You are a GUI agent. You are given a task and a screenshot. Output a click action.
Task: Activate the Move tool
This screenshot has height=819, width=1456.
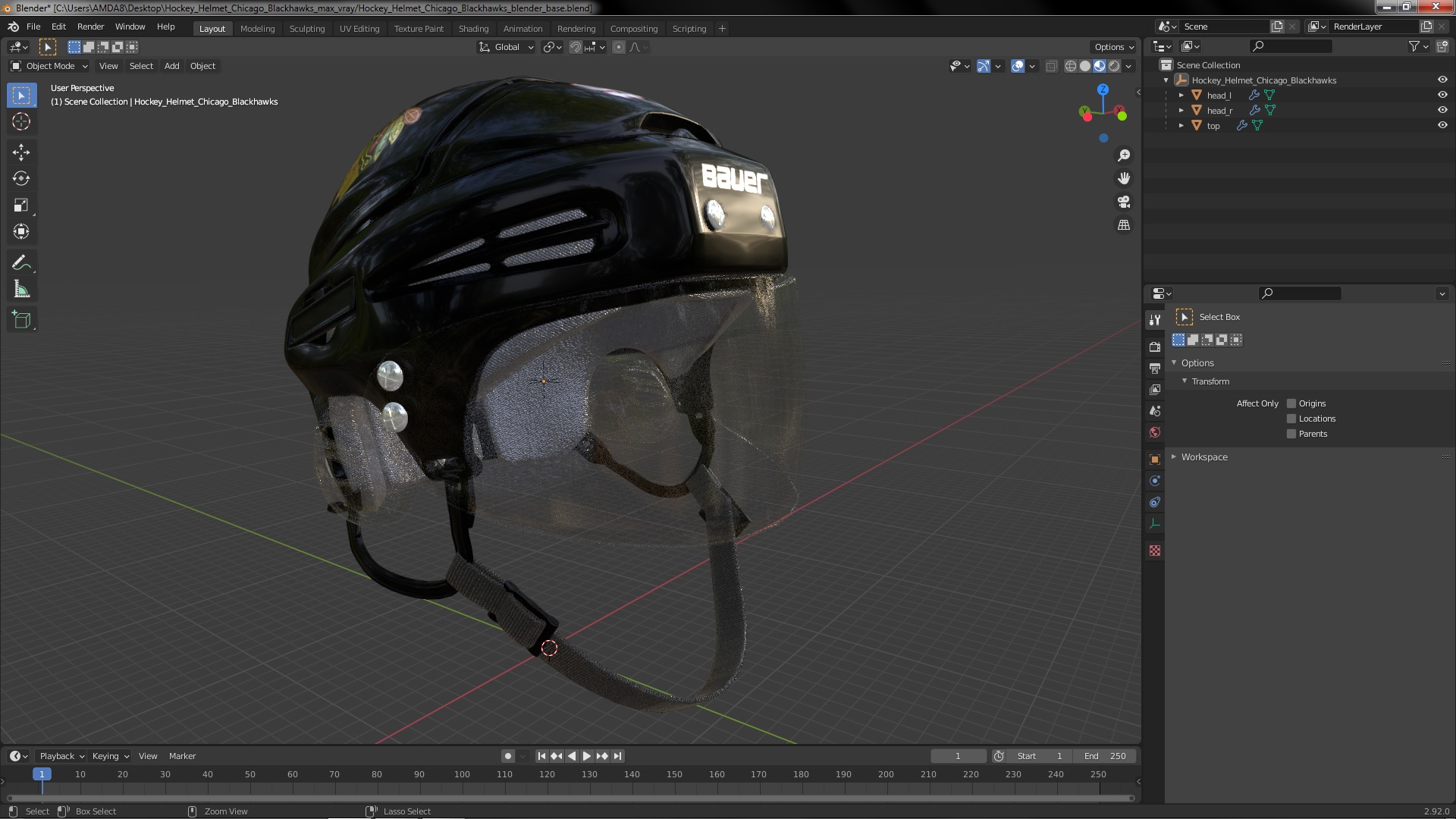point(21,152)
